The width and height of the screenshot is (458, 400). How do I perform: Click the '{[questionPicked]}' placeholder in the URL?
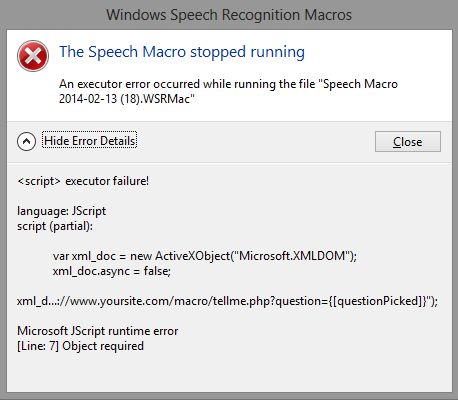click(x=378, y=301)
